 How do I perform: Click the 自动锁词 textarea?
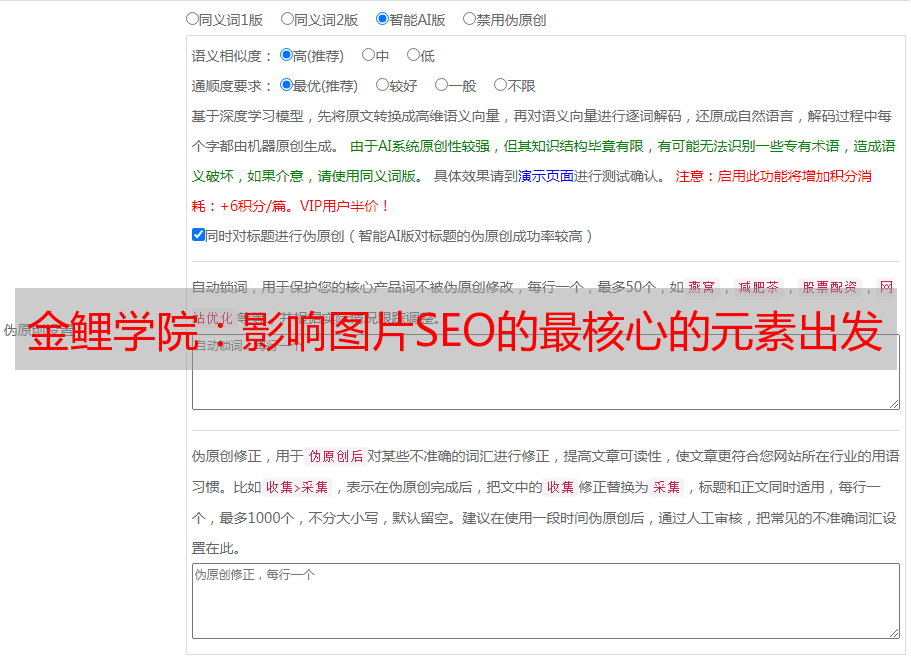[546, 372]
